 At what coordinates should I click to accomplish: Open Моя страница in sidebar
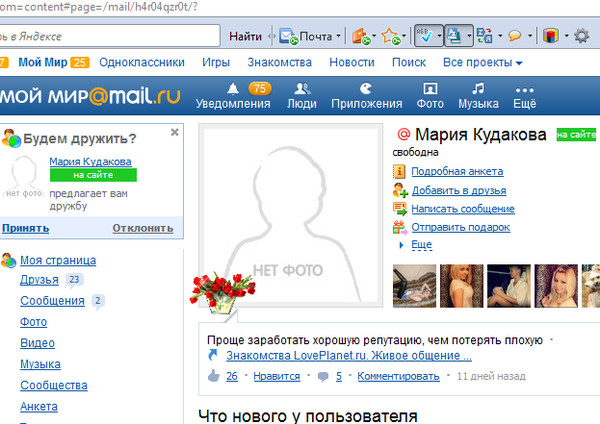[x=58, y=260]
